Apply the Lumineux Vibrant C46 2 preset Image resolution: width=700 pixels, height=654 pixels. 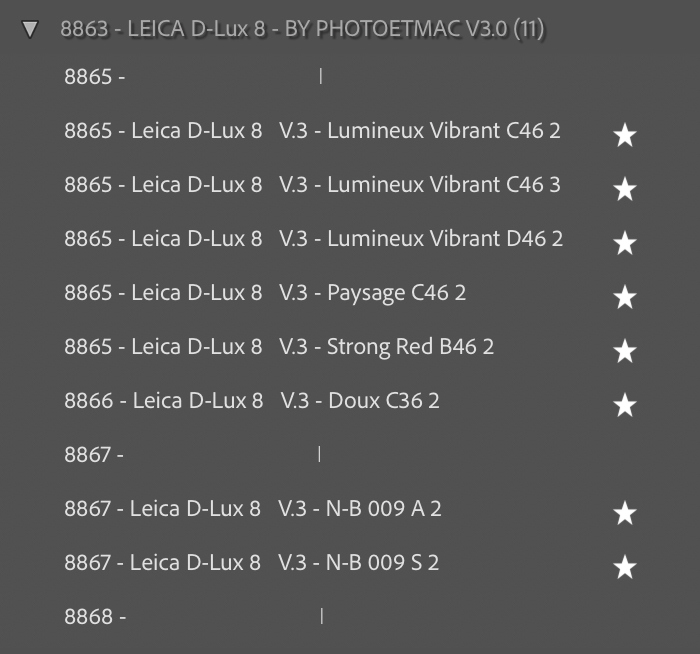(x=312, y=131)
